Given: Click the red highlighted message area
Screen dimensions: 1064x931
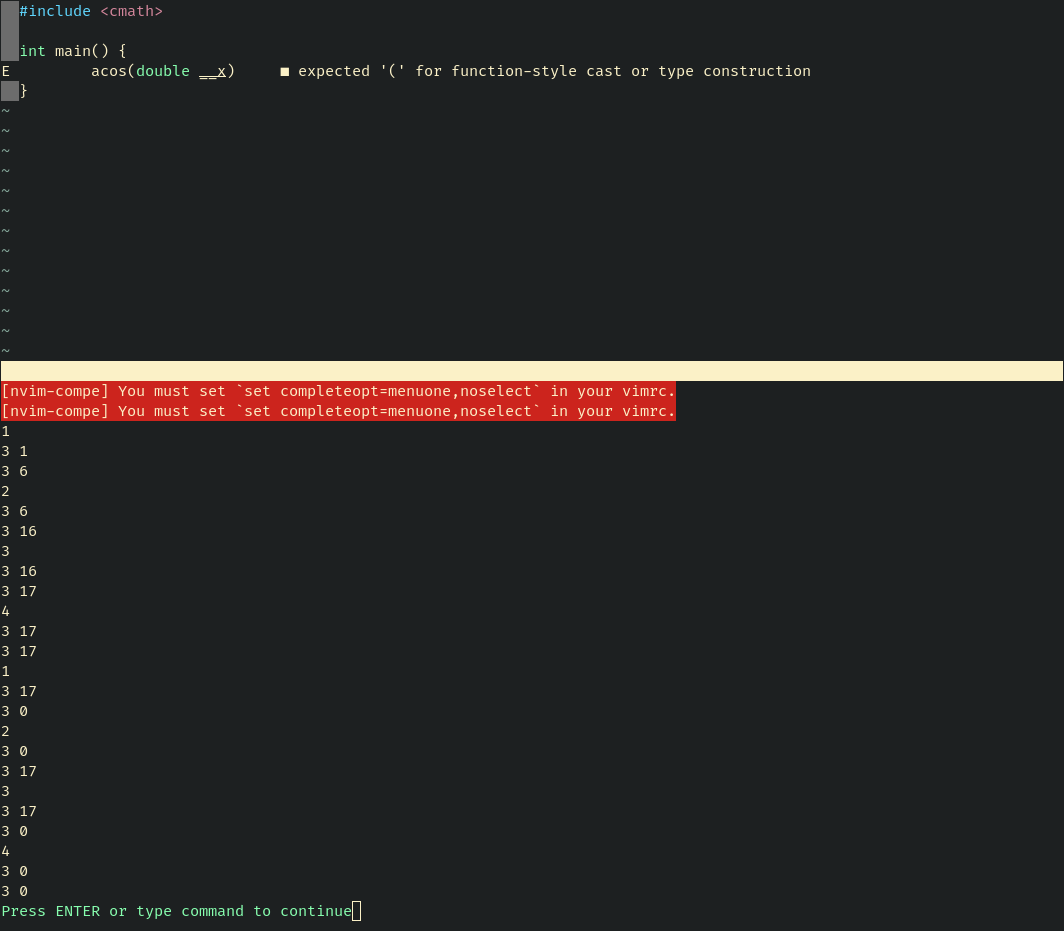Looking at the screenshot, I should (337, 401).
